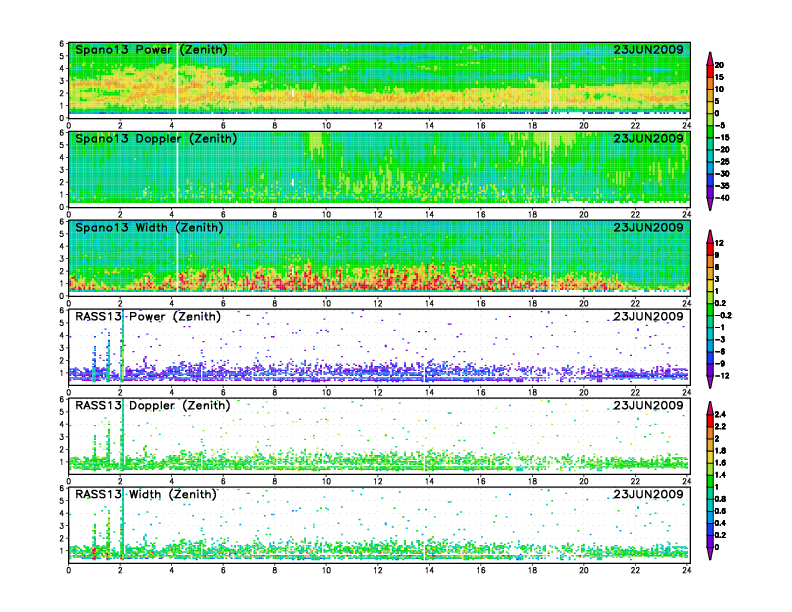Screen dimensions: 792x612
Task: Click x-axis tick "12" under Spano13 Power panel
Action: coord(378,126)
